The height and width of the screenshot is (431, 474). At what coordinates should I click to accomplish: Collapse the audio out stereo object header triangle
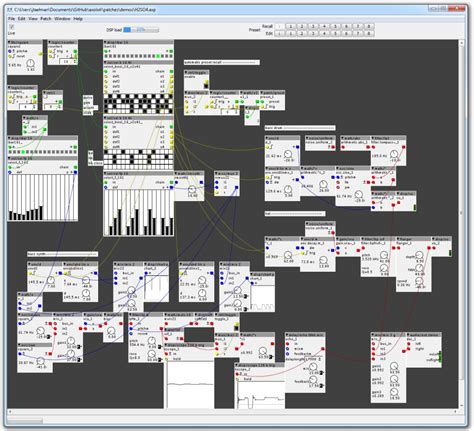408,334
